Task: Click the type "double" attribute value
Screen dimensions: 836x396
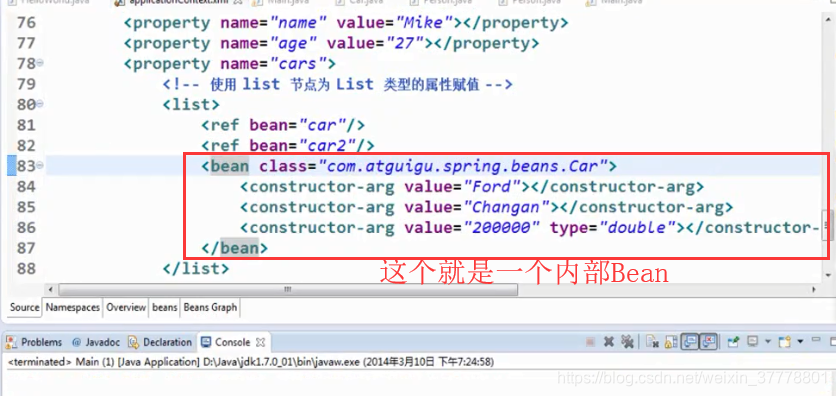Action: click(638, 228)
